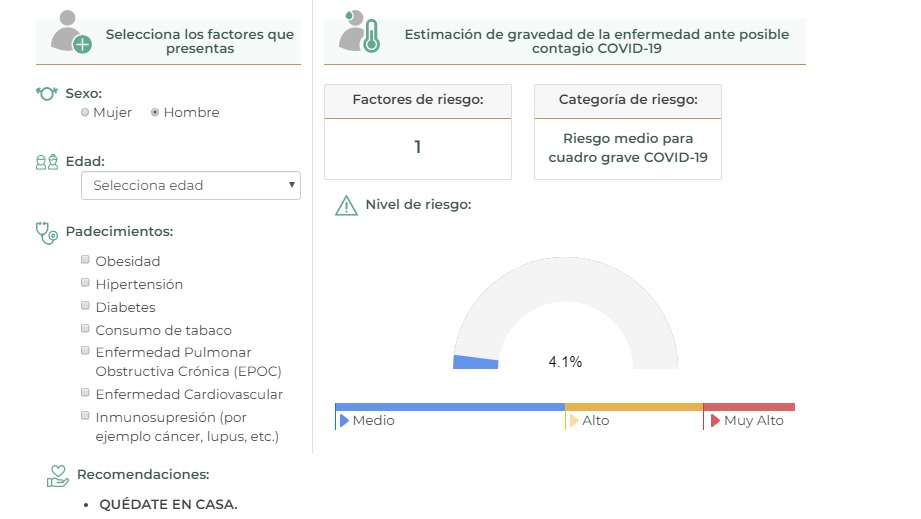Screen dimensions: 921x519
Task: Tick the Consumo de tabaco checkbox
Action: click(x=85, y=329)
